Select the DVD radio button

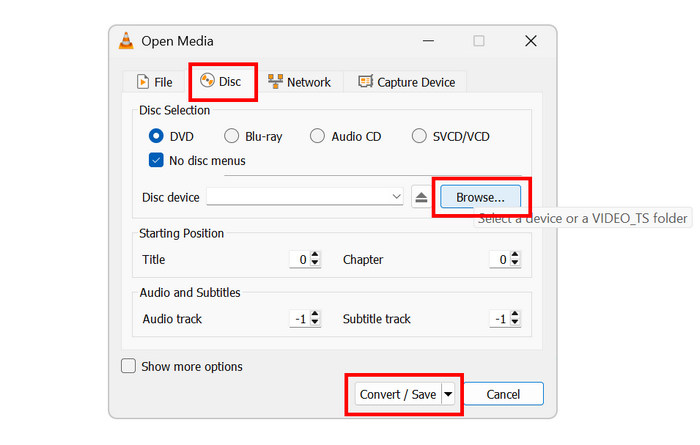click(x=156, y=136)
